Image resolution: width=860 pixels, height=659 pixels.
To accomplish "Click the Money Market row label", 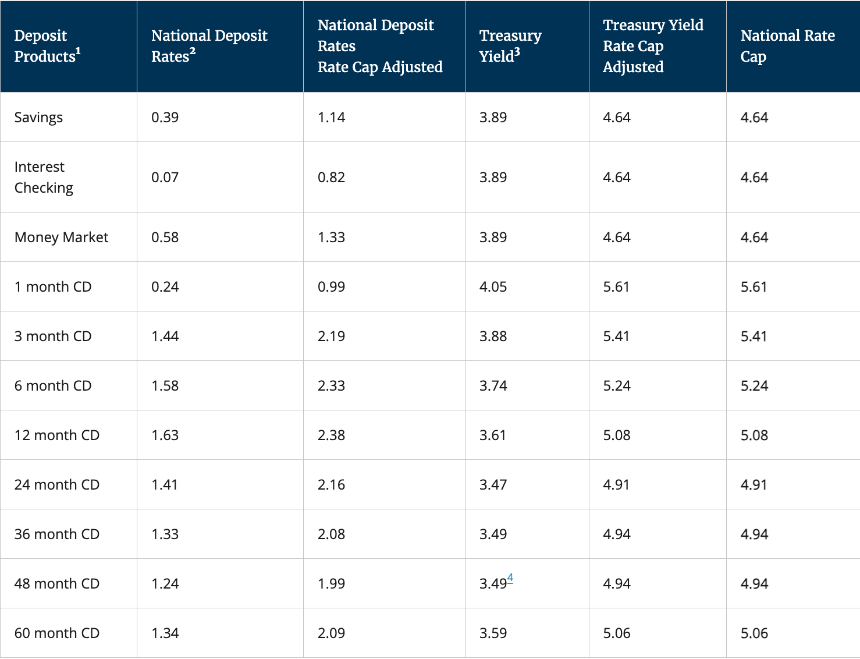I will [x=61, y=237].
